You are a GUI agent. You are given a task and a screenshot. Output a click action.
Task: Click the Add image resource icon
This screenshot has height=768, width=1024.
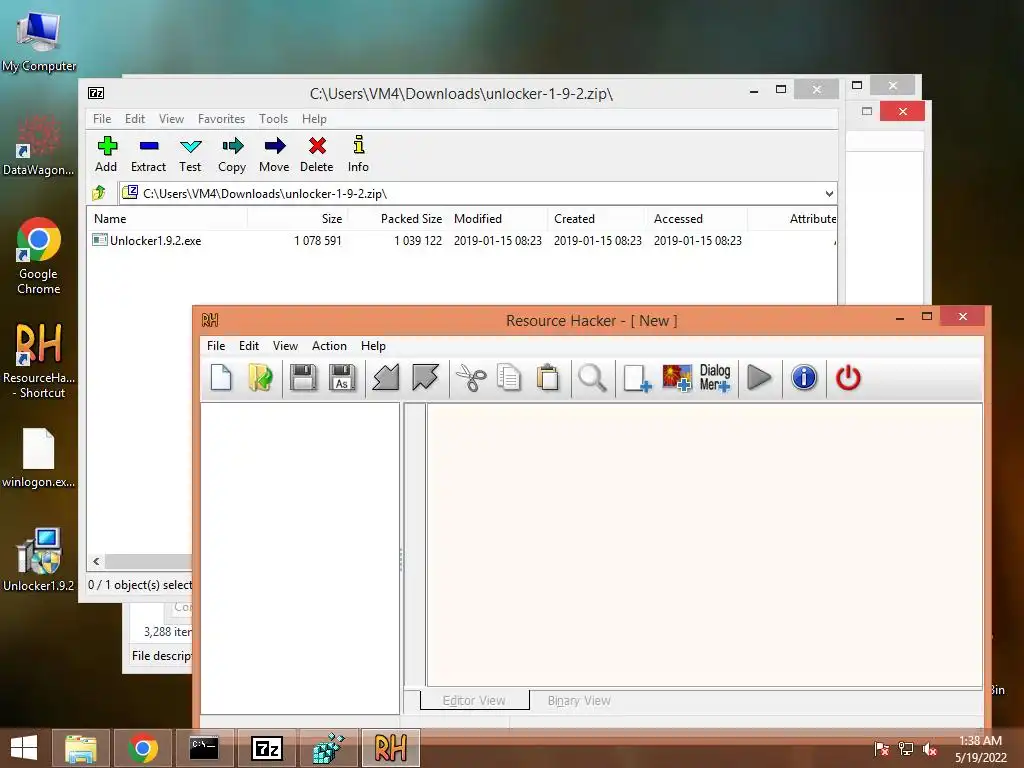point(677,378)
